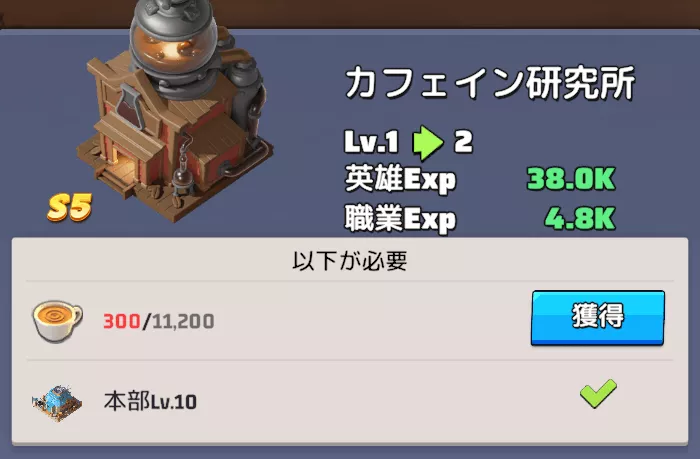Tap the gold S5 season badge
This screenshot has width=700, height=459.
pos(70,207)
